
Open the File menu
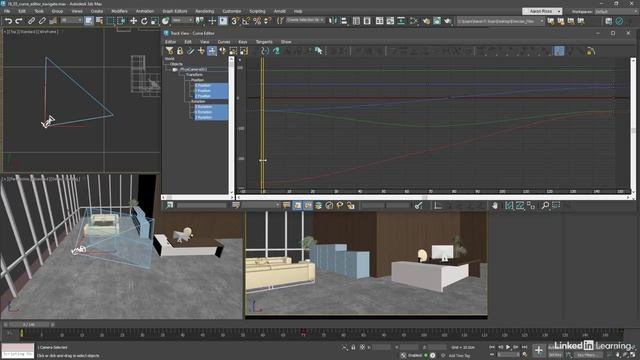click(x=7, y=11)
